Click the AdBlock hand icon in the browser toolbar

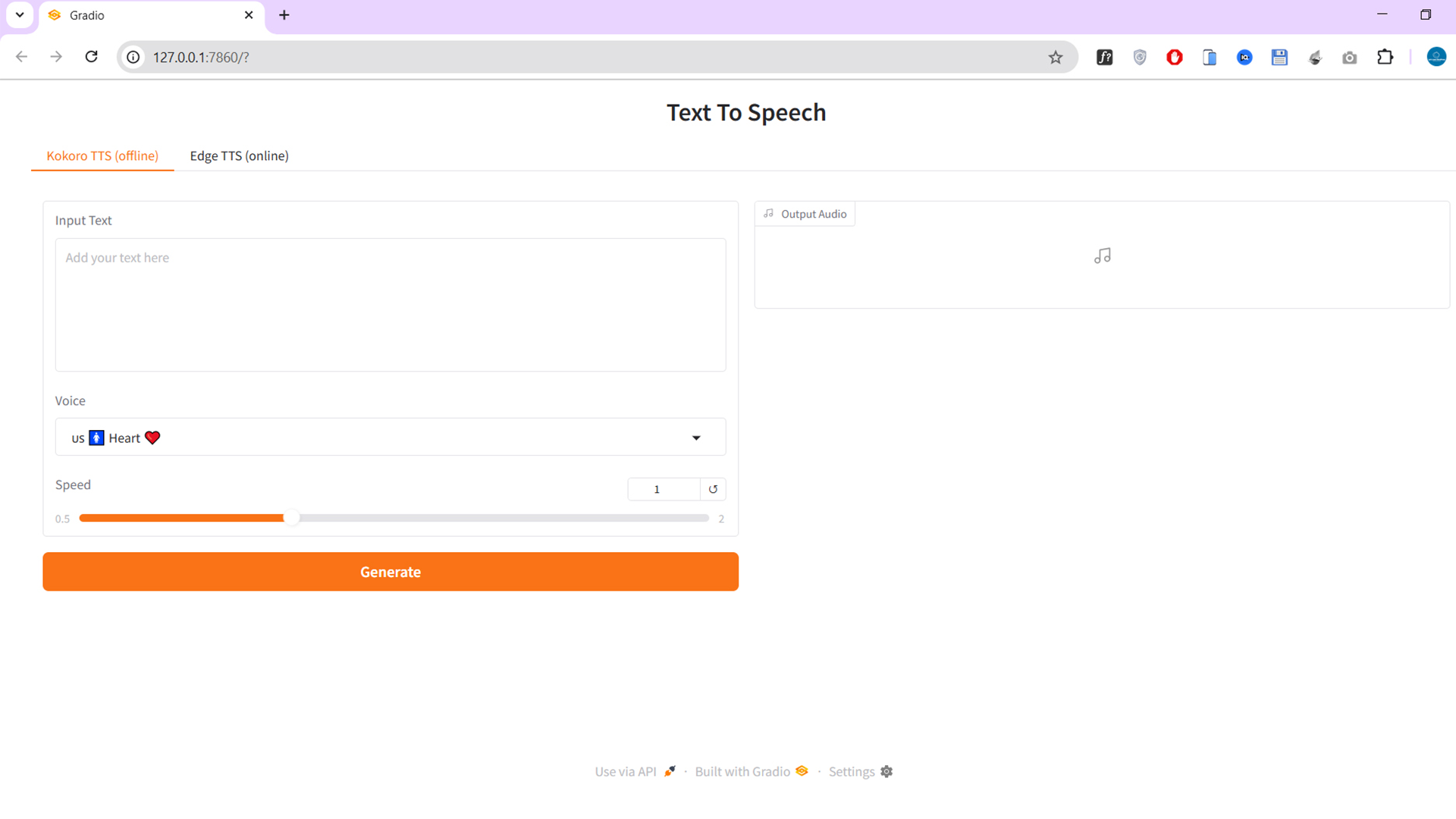(x=1174, y=57)
